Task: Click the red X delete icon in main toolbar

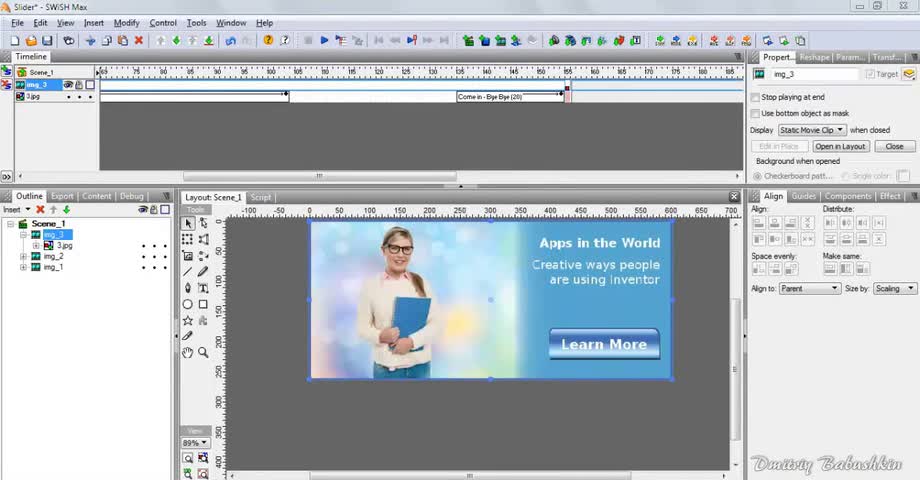Action: point(139,40)
